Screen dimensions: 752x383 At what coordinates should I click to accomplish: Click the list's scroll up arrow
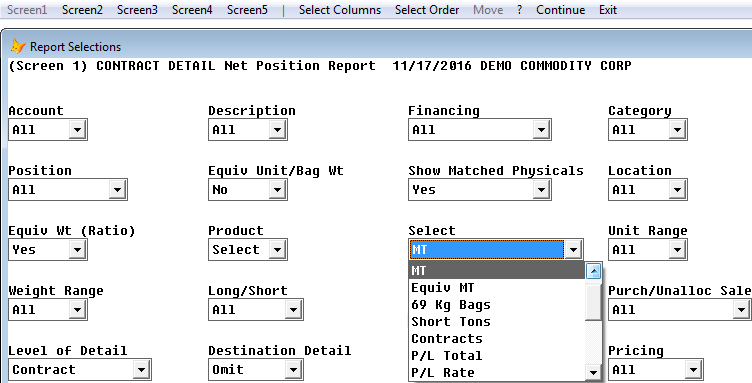[x=594, y=271]
